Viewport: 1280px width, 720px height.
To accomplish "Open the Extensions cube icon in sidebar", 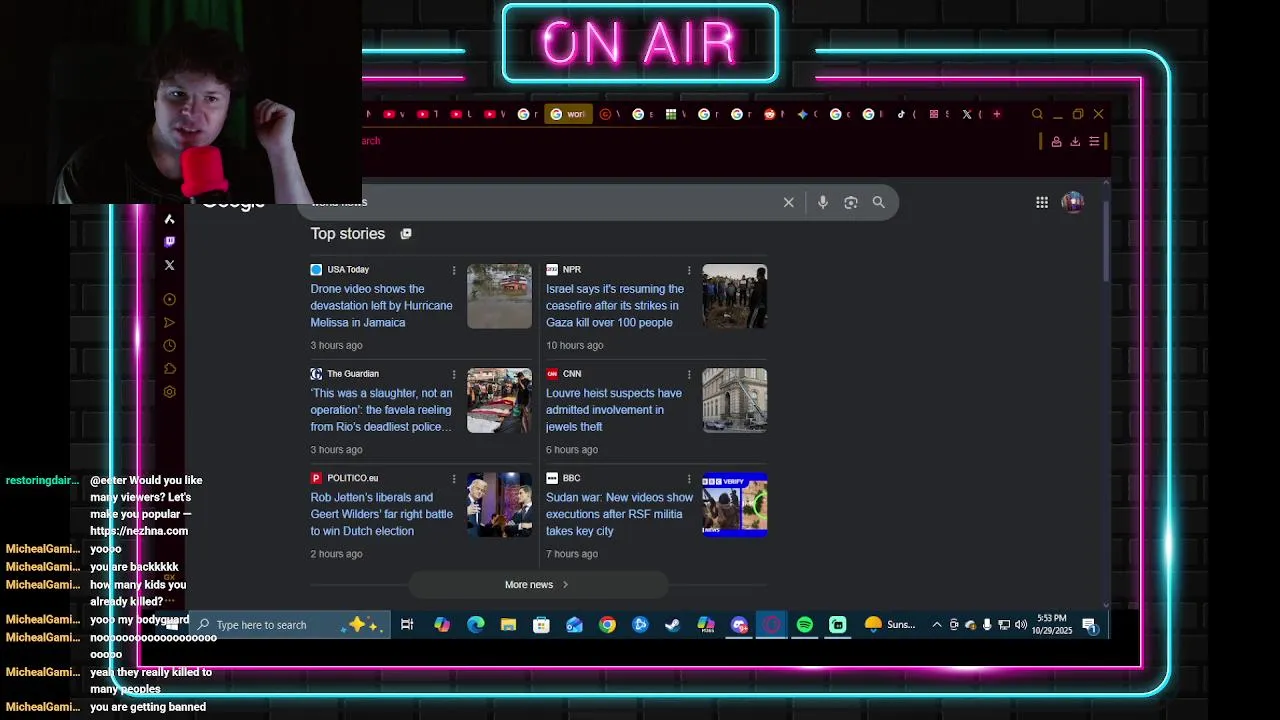I will pyautogui.click(x=169, y=369).
